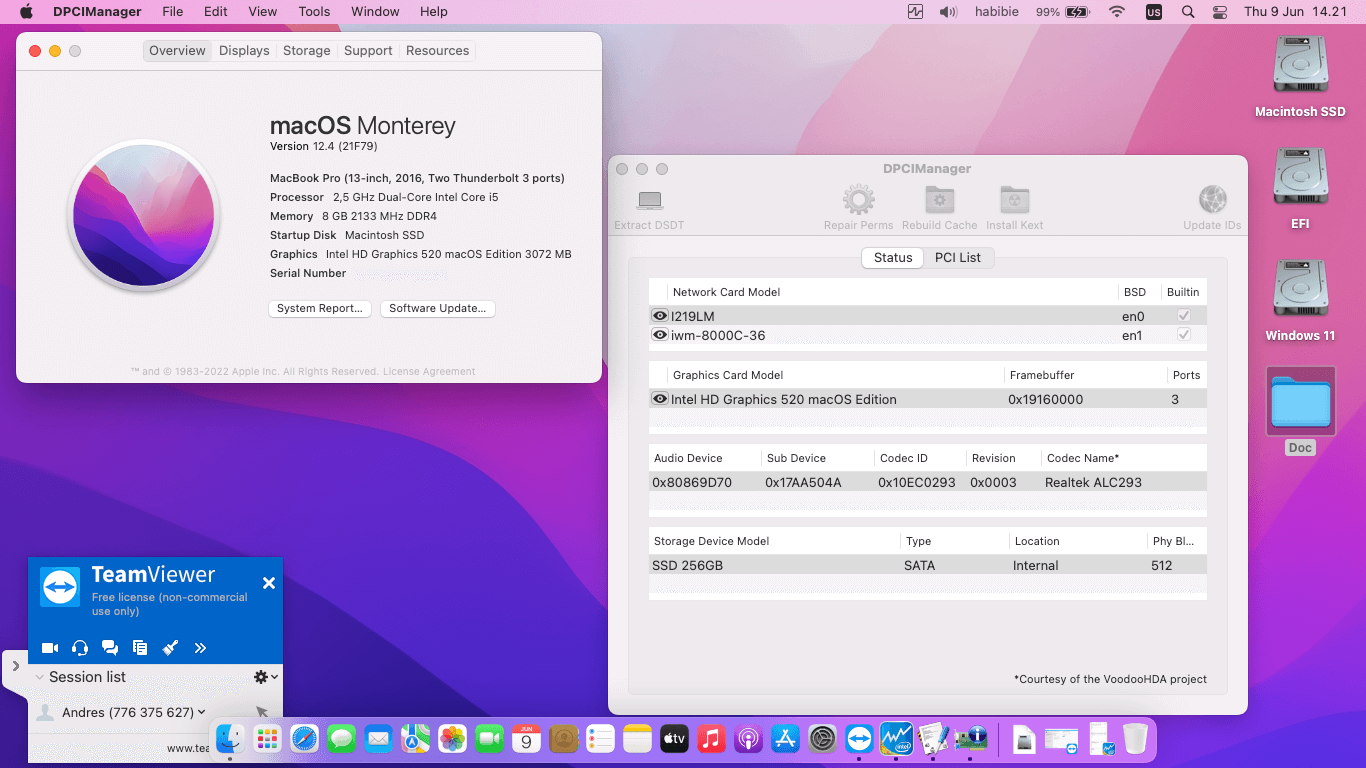Open the sound volume menu bar item
Screen dimensions: 1366x768
948,12
